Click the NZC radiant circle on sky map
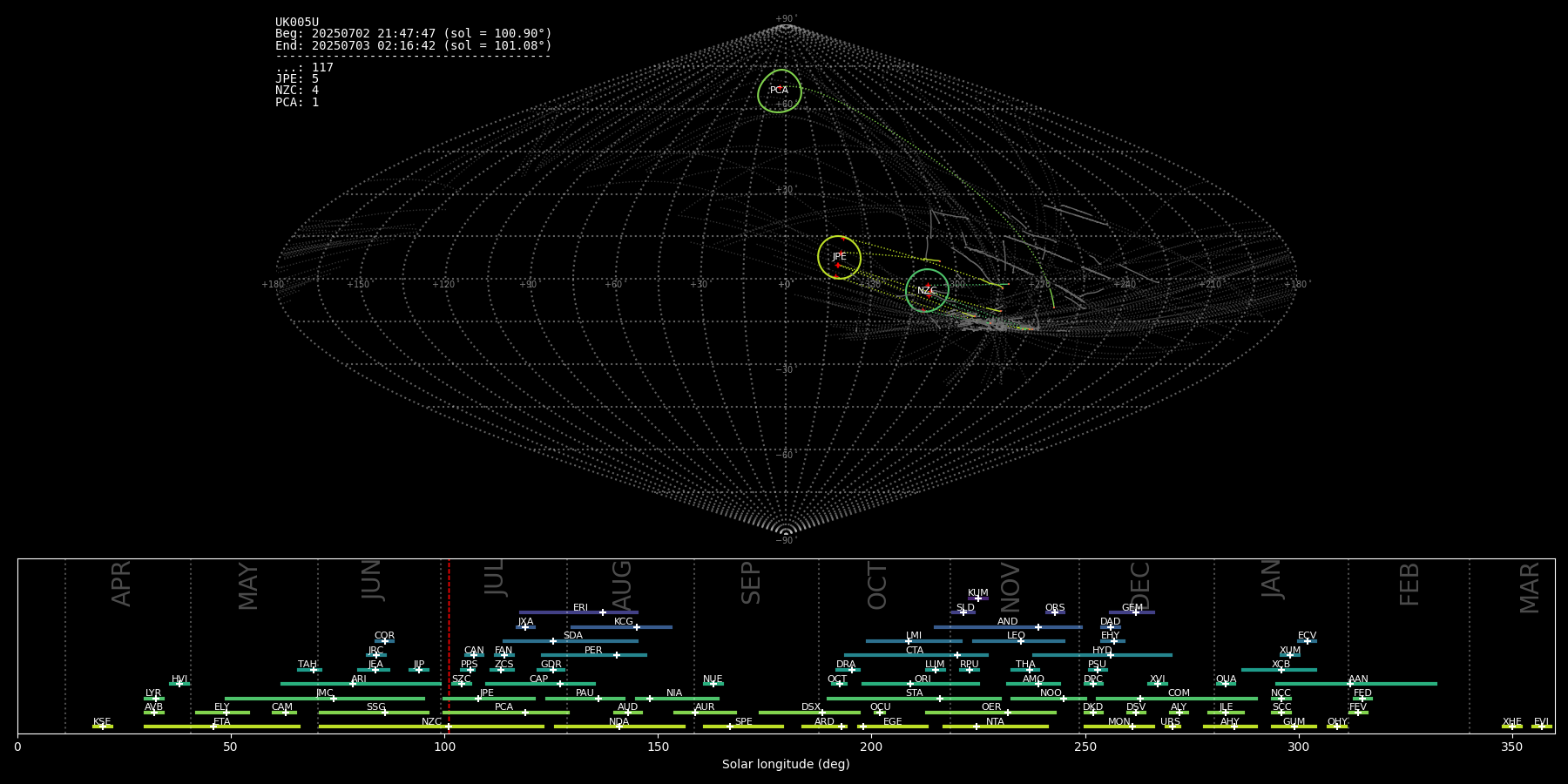 (927, 290)
